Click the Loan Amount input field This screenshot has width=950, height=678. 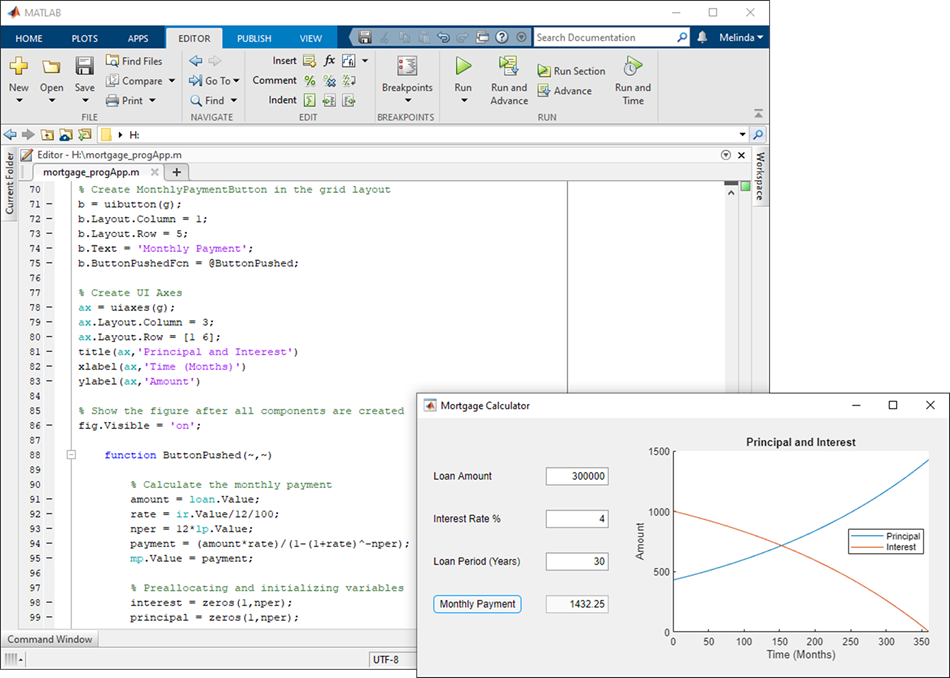pyautogui.click(x=577, y=477)
